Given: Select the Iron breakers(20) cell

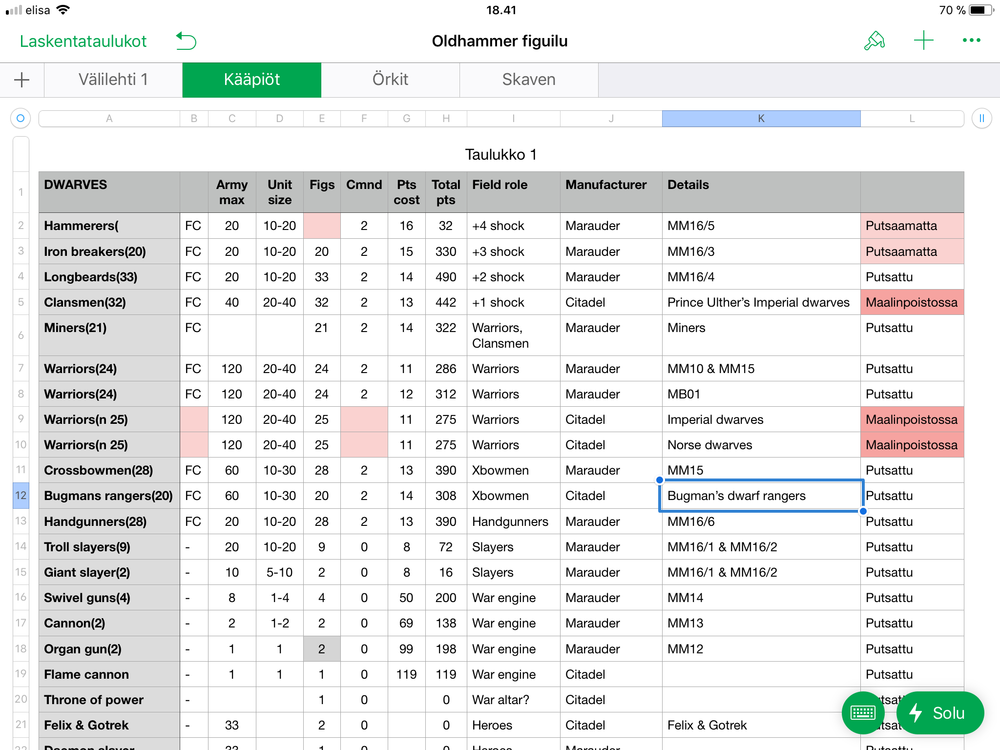Looking at the screenshot, I should click(109, 251).
